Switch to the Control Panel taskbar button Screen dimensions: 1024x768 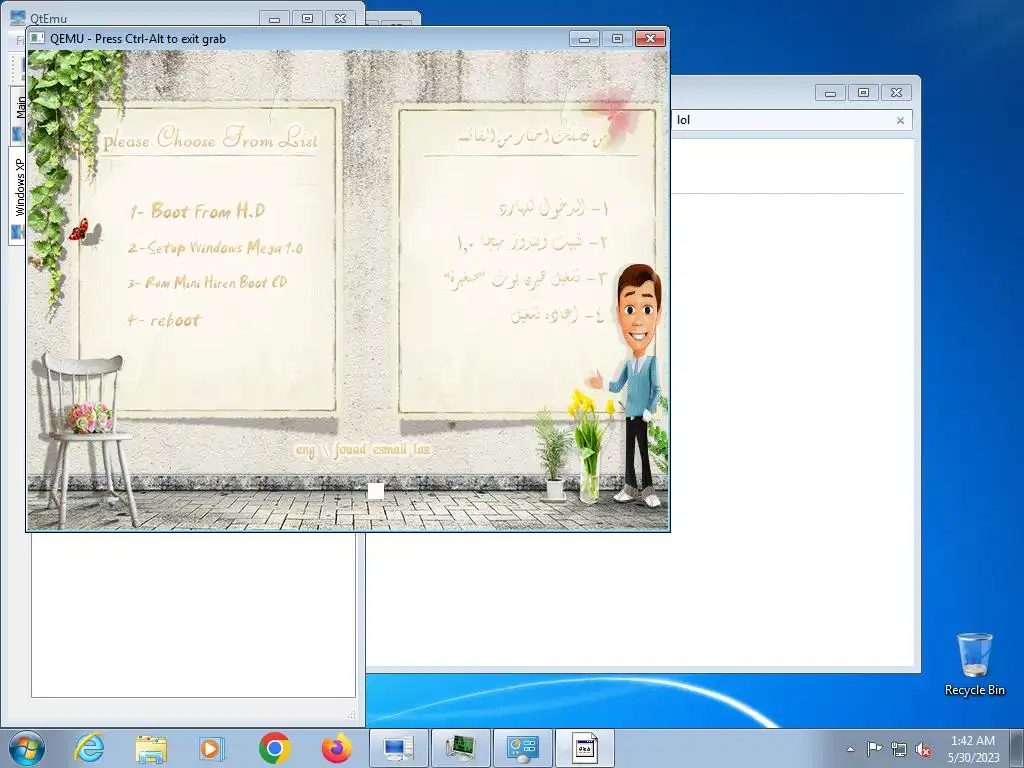tap(522, 748)
